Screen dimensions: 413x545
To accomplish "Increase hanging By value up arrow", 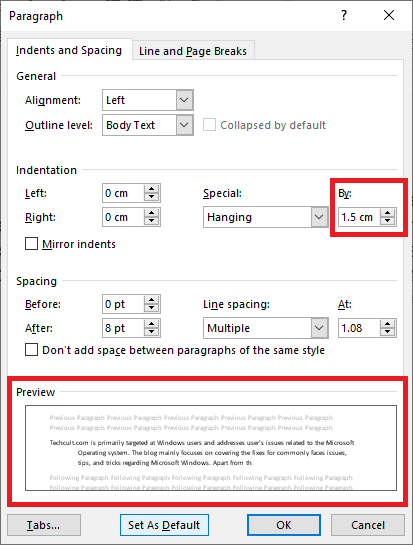I will [x=388, y=213].
